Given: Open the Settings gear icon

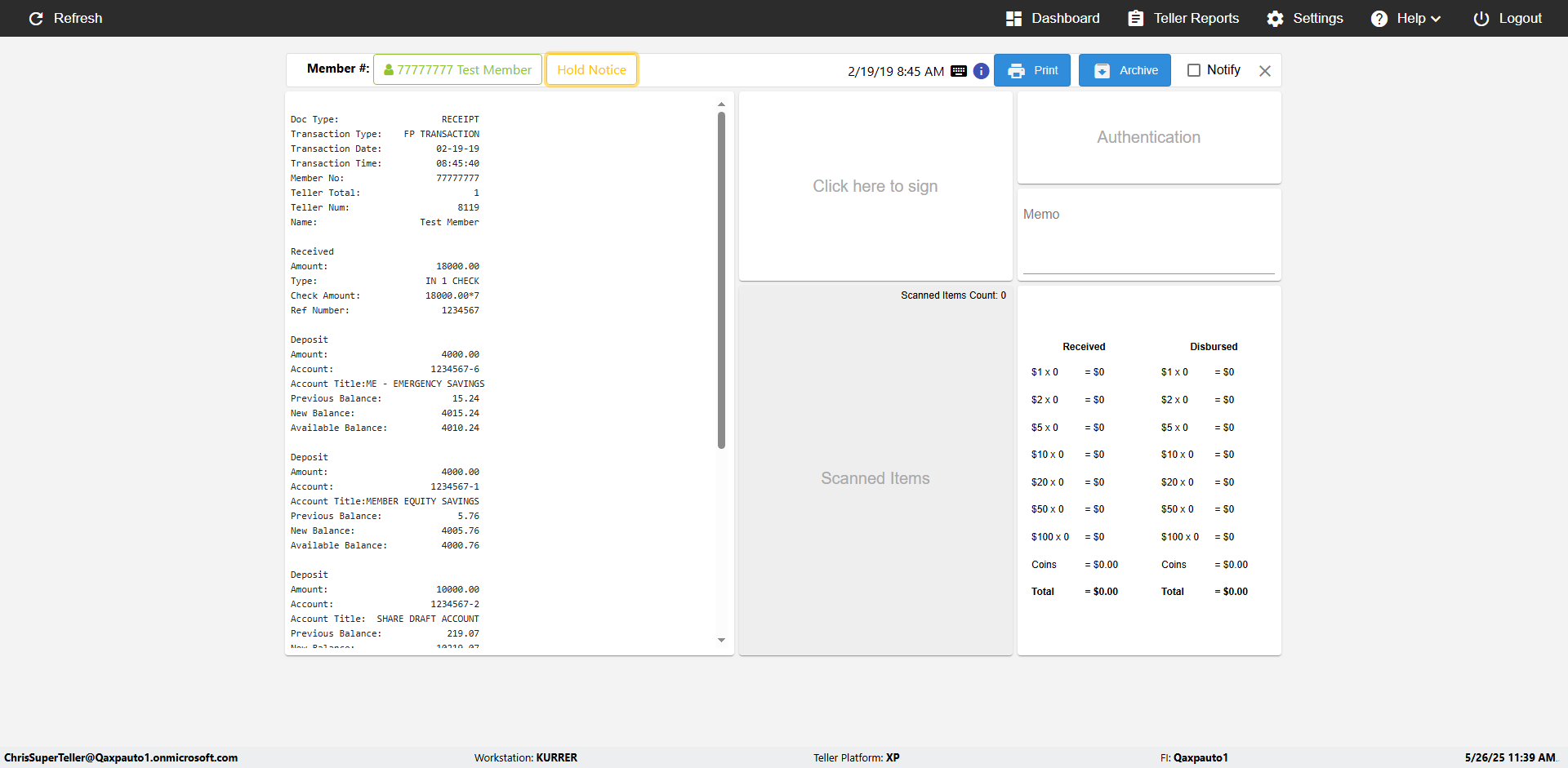Looking at the screenshot, I should [x=1275, y=18].
